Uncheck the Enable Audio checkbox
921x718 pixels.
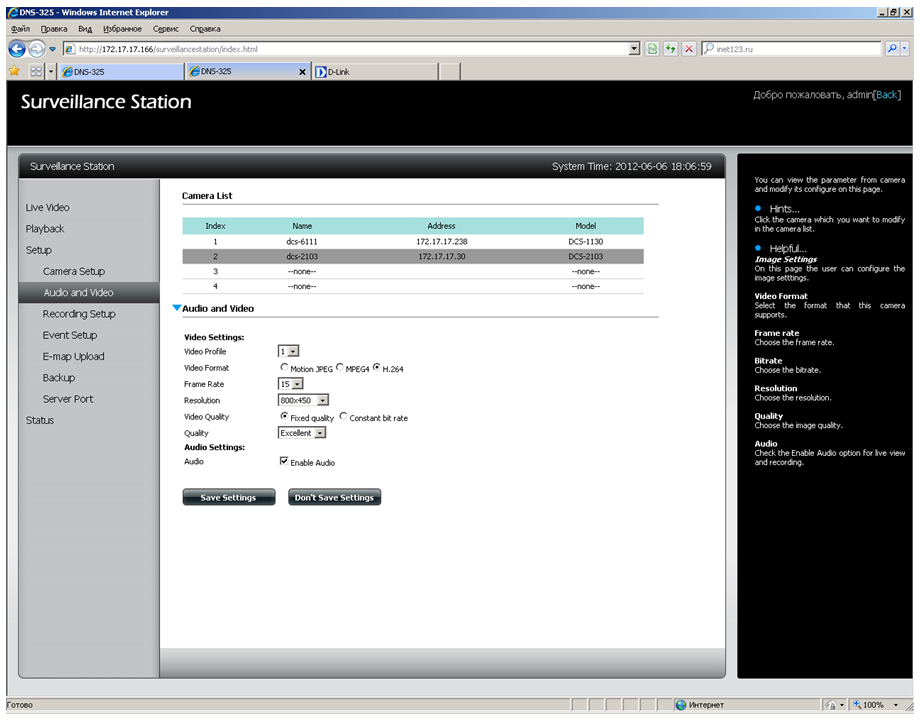coord(284,462)
